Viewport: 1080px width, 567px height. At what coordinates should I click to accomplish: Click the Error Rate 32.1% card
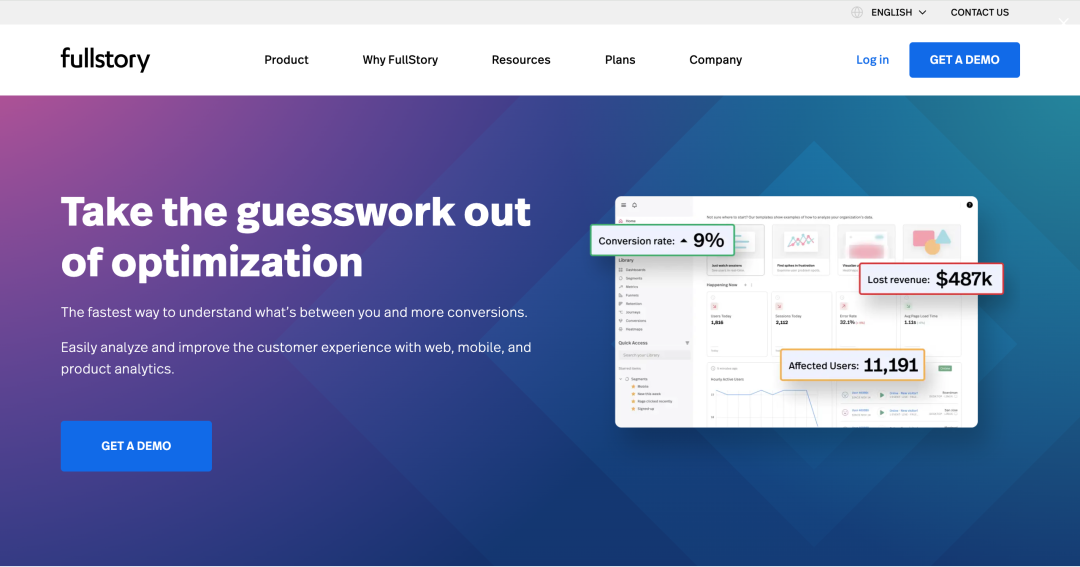(866, 323)
